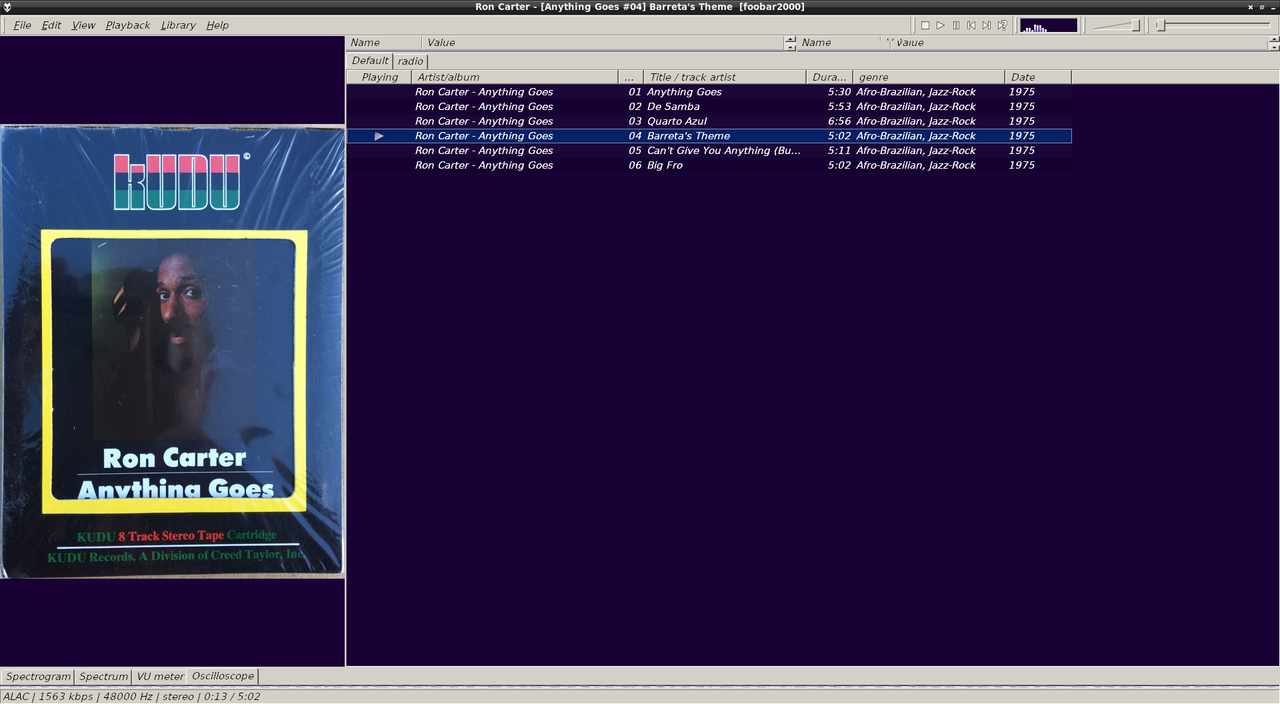
Task: Click the 1975 date on Big Fro row
Action: pos(1021,165)
